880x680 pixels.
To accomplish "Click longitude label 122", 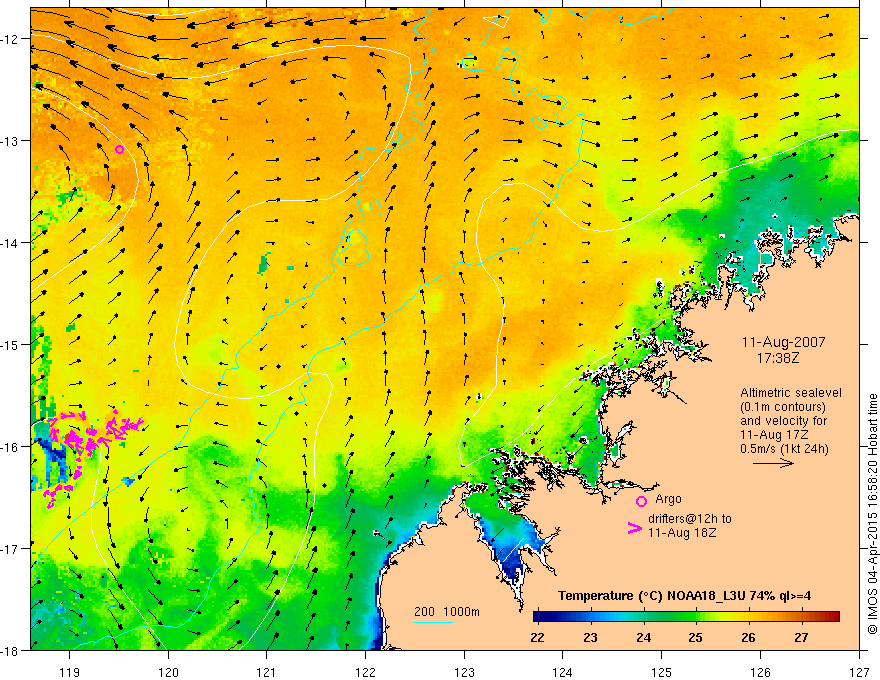I will click(365, 672).
